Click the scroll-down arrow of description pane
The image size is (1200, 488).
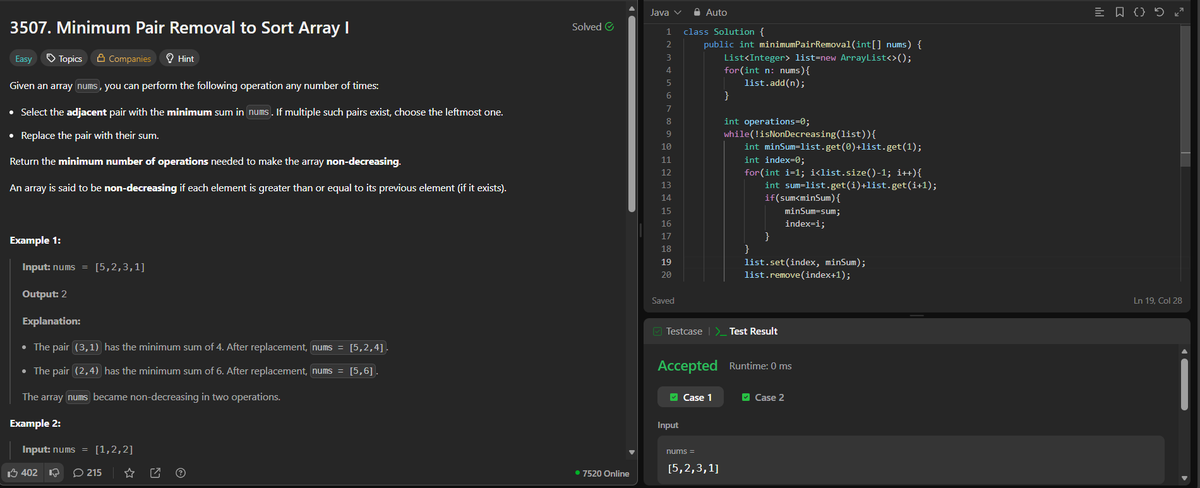pos(631,450)
